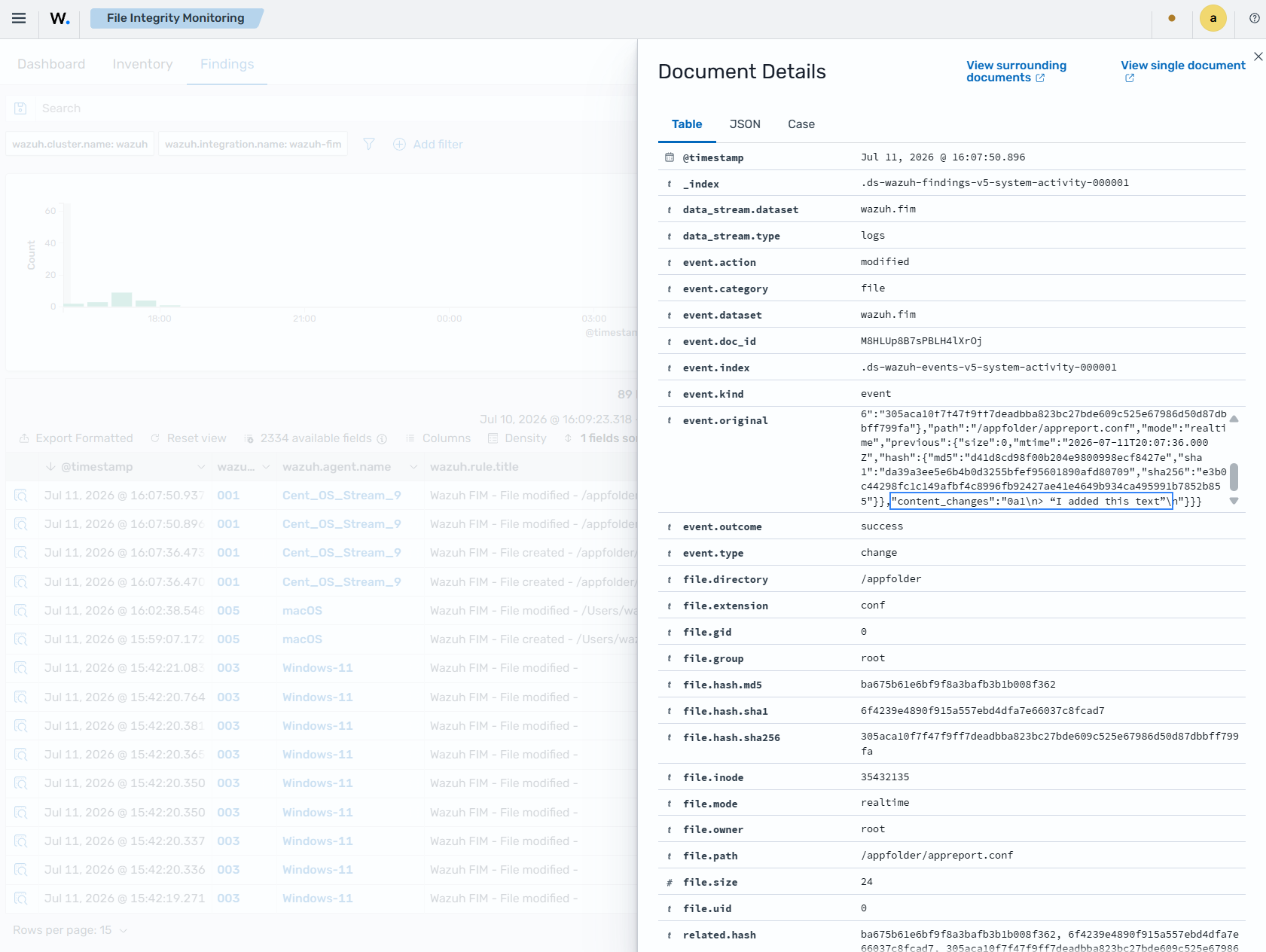Click the file.path value /appfolder/appreport.conf
Image resolution: width=1266 pixels, height=952 pixels.
pyautogui.click(x=937, y=856)
